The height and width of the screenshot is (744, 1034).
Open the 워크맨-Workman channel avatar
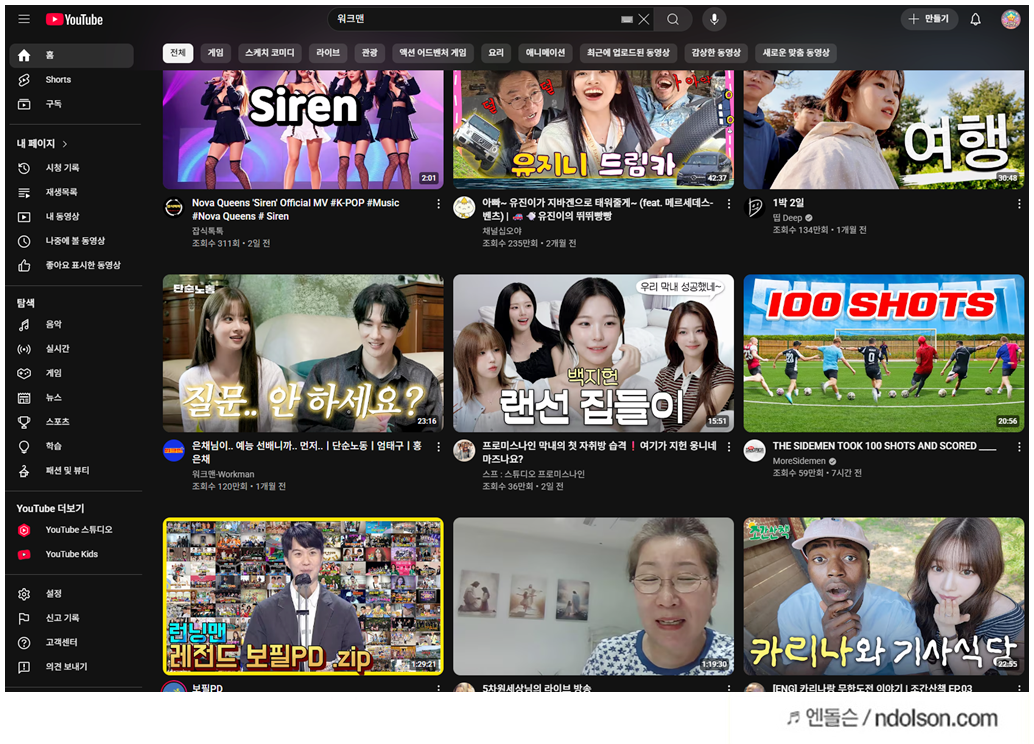[x=173, y=451]
